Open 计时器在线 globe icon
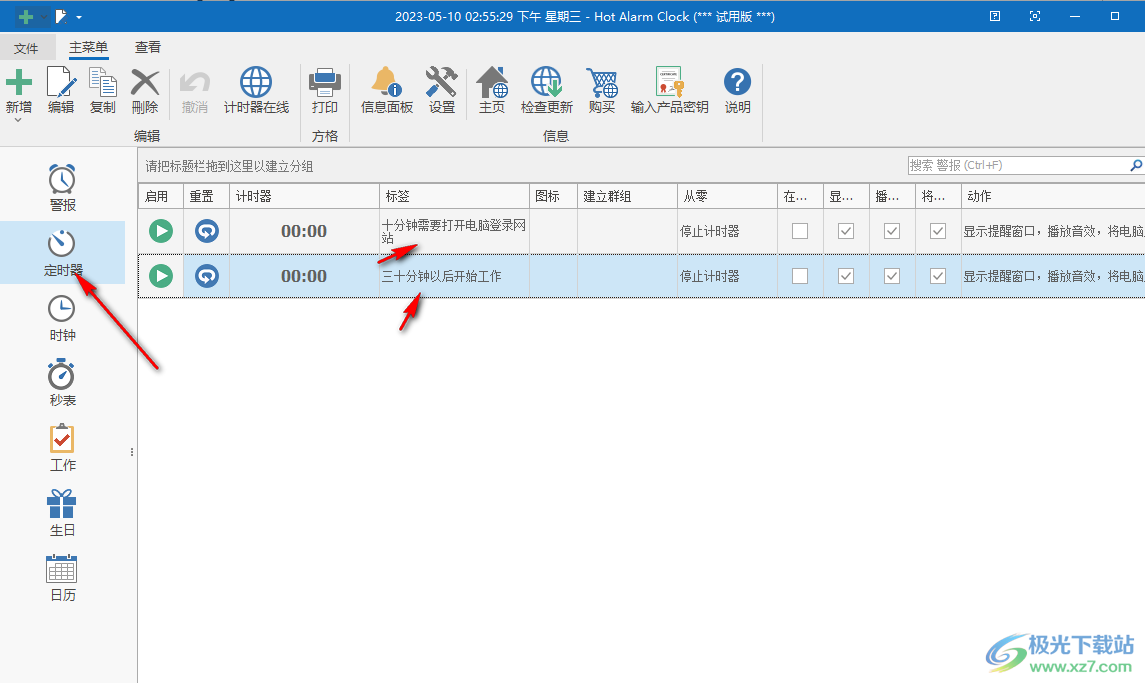Screen dimensions: 1145x683 pos(256,83)
